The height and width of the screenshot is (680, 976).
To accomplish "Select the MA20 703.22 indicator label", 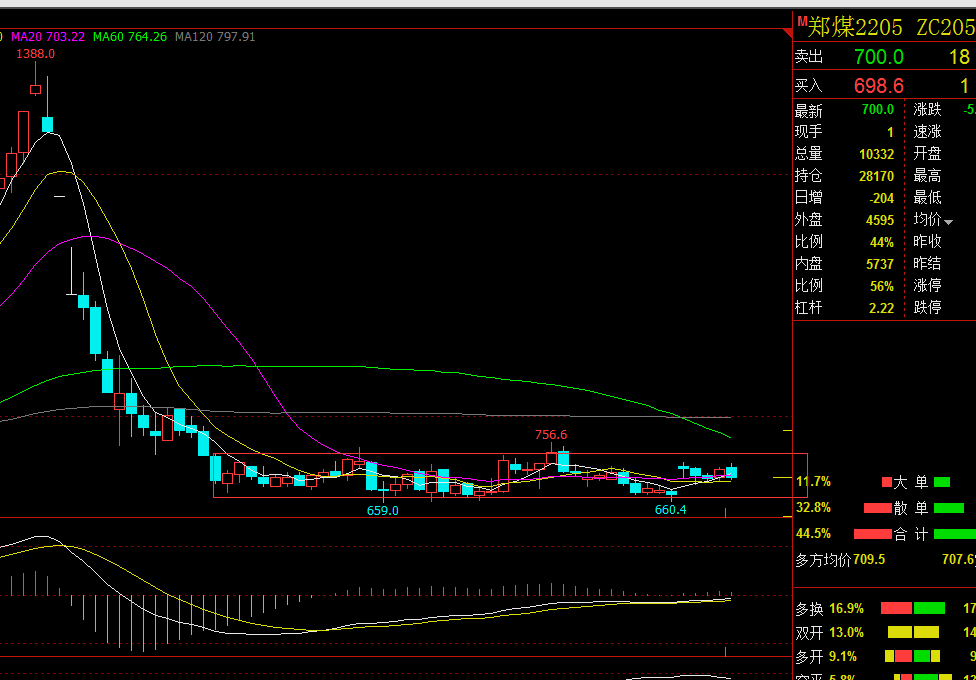I will click(47, 37).
